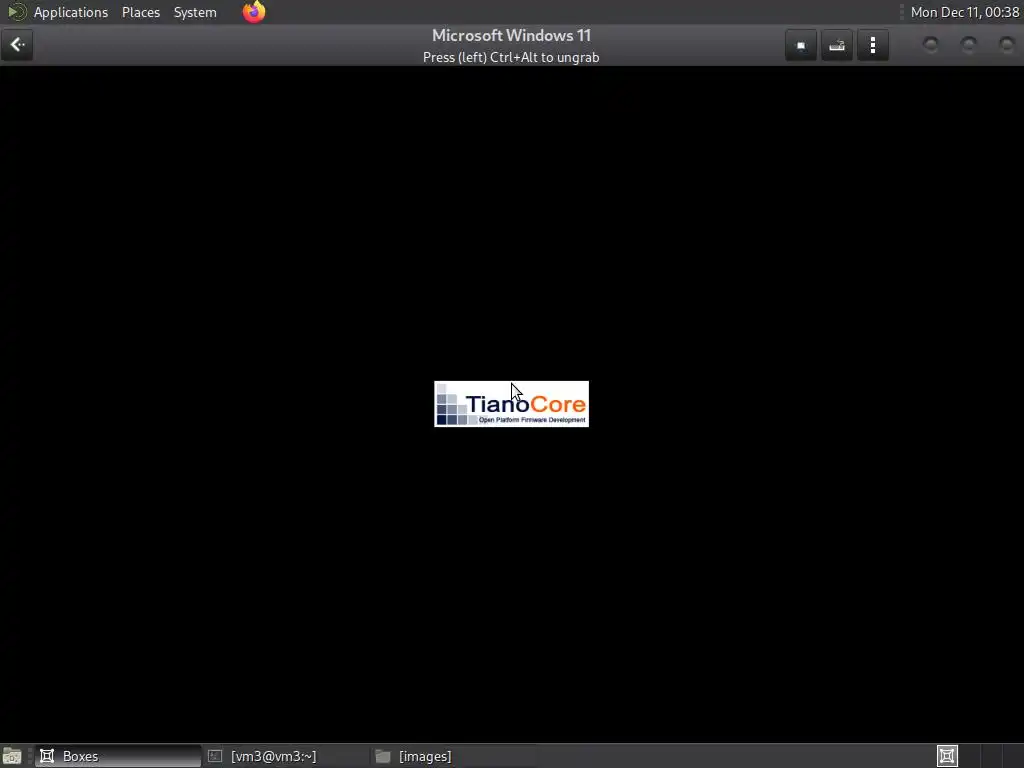Click the Press (left) Ctrl+Alt to ungrab subtitle
The image size is (1024, 768).
tap(511, 57)
